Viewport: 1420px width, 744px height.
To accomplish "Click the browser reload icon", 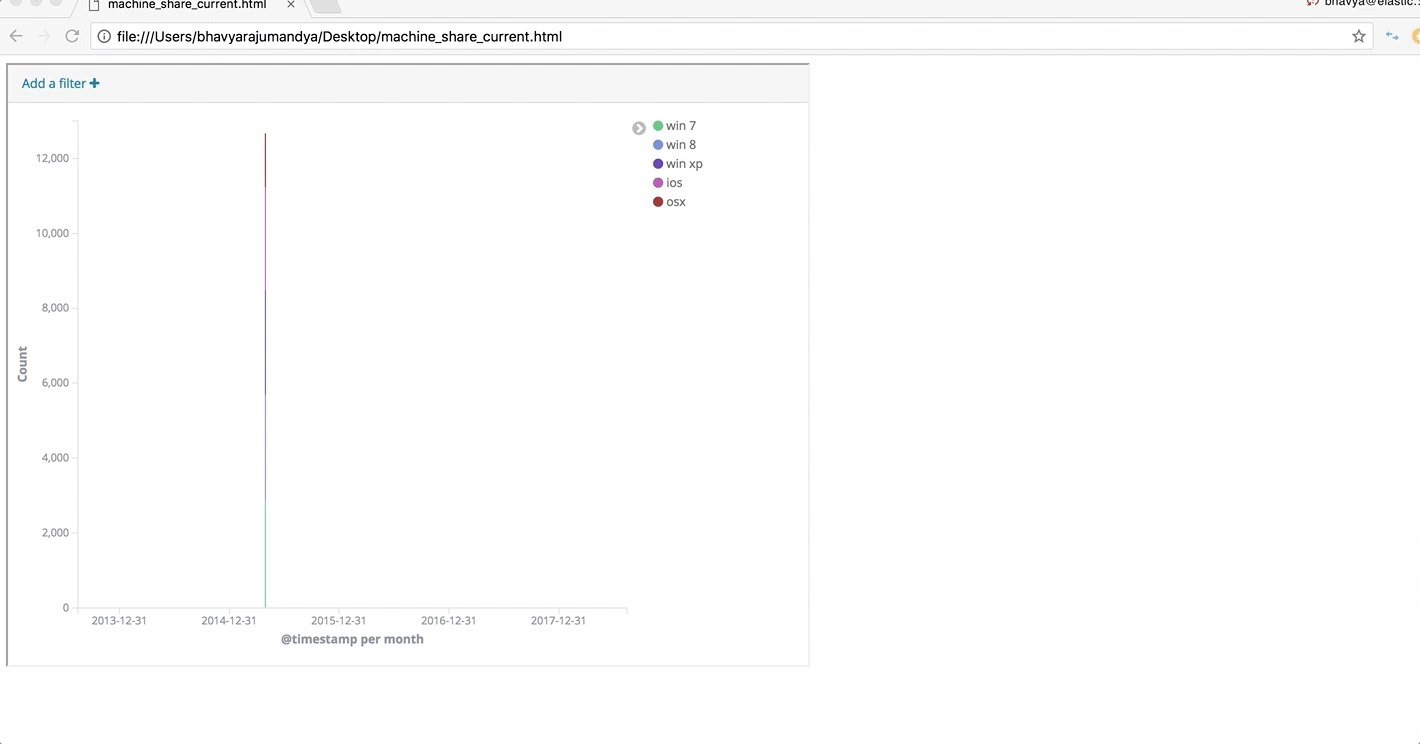I will coord(71,36).
